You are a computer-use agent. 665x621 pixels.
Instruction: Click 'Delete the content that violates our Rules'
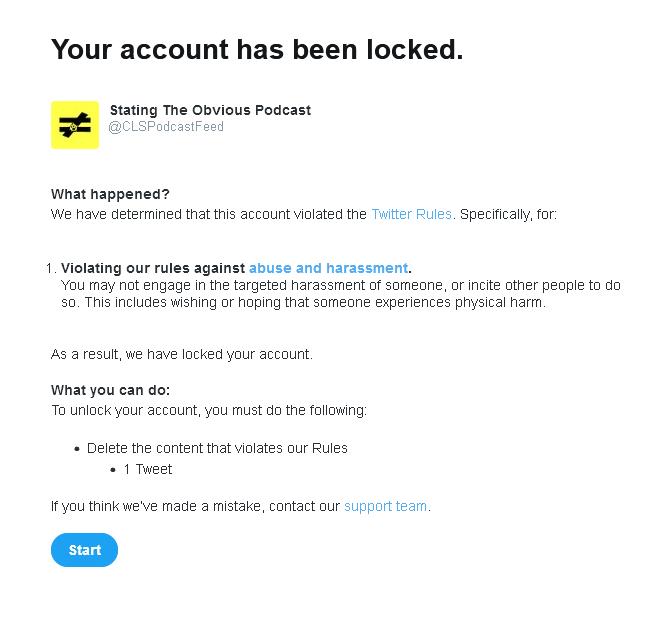coord(217,448)
